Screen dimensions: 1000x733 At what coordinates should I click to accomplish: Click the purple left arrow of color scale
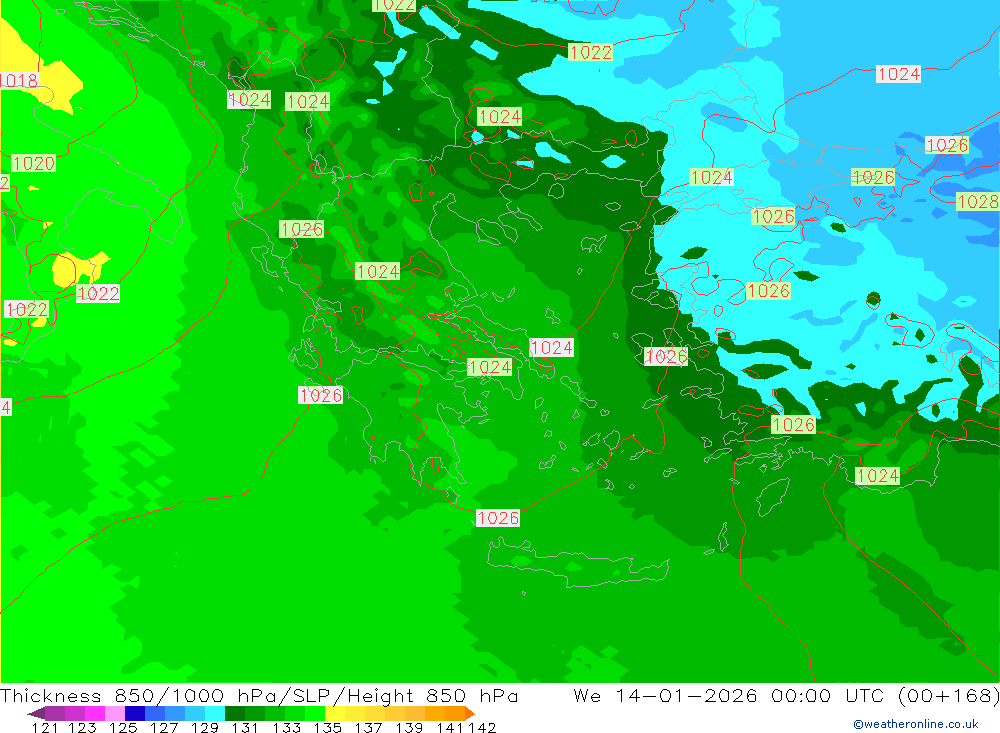pyautogui.click(x=36, y=713)
